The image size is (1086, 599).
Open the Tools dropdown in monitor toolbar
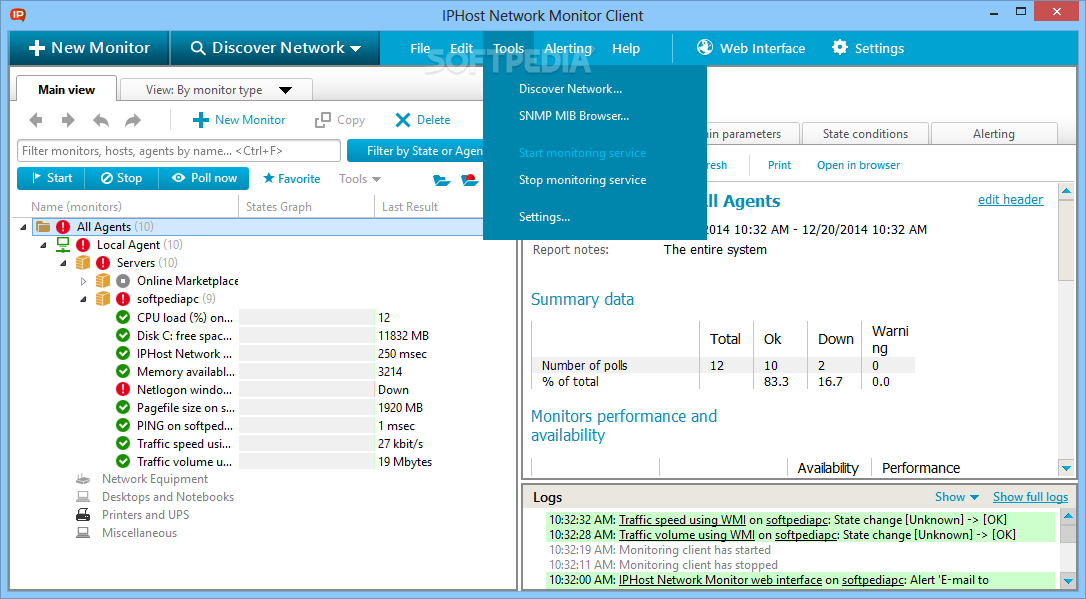[x=360, y=179]
